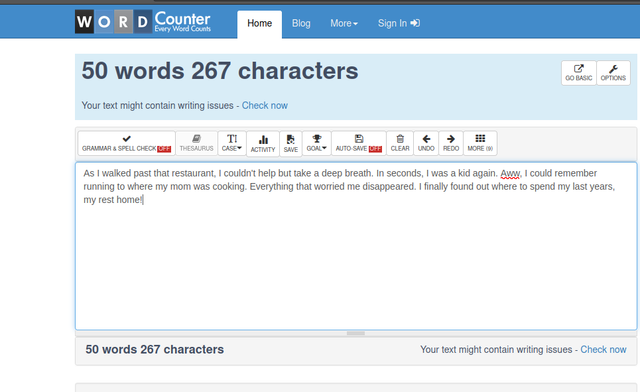Open the Activity chart tool
Viewport: 640px width, 392px height.
pos(263,144)
